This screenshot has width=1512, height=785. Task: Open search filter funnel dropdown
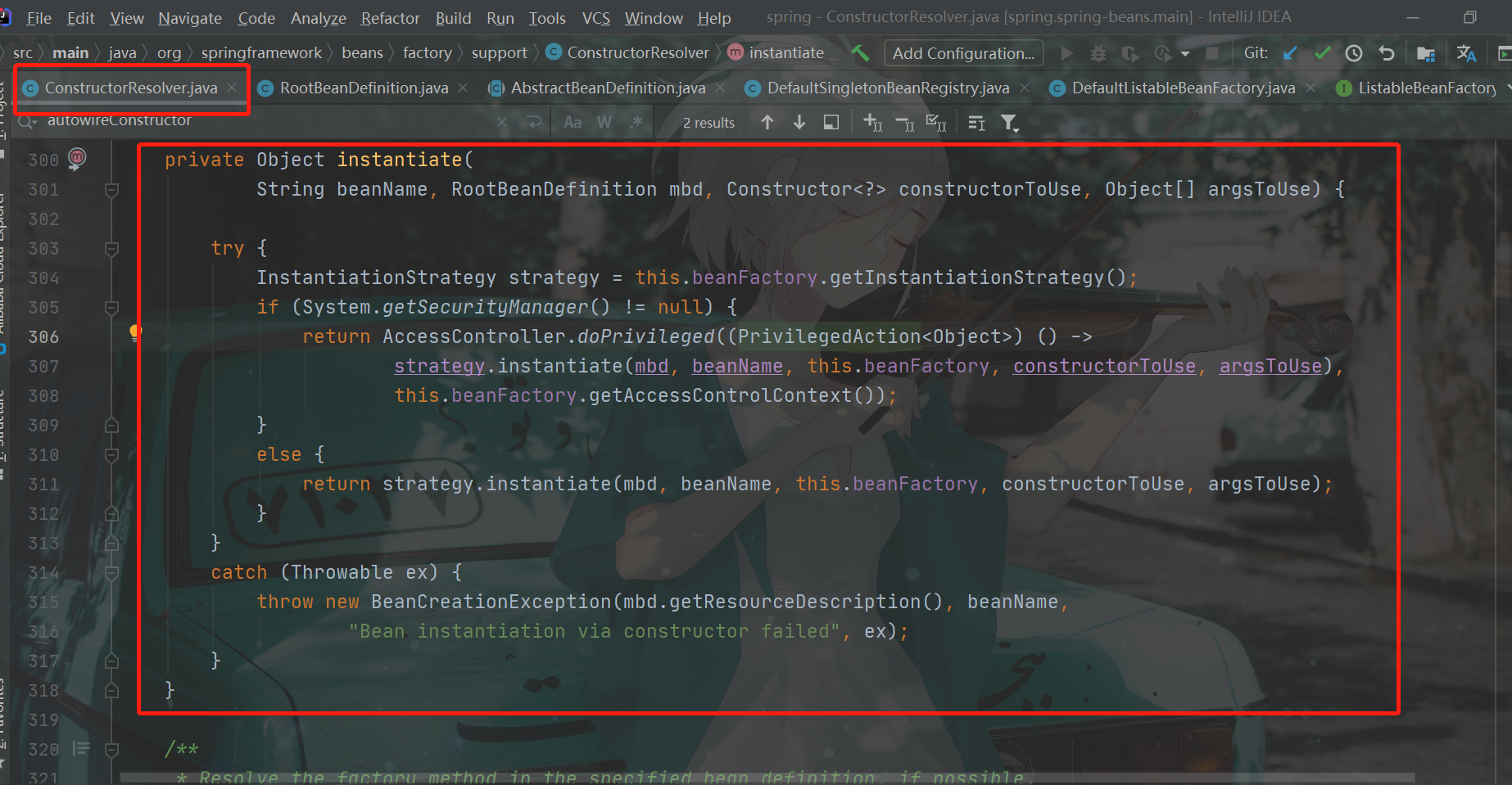click(1010, 123)
